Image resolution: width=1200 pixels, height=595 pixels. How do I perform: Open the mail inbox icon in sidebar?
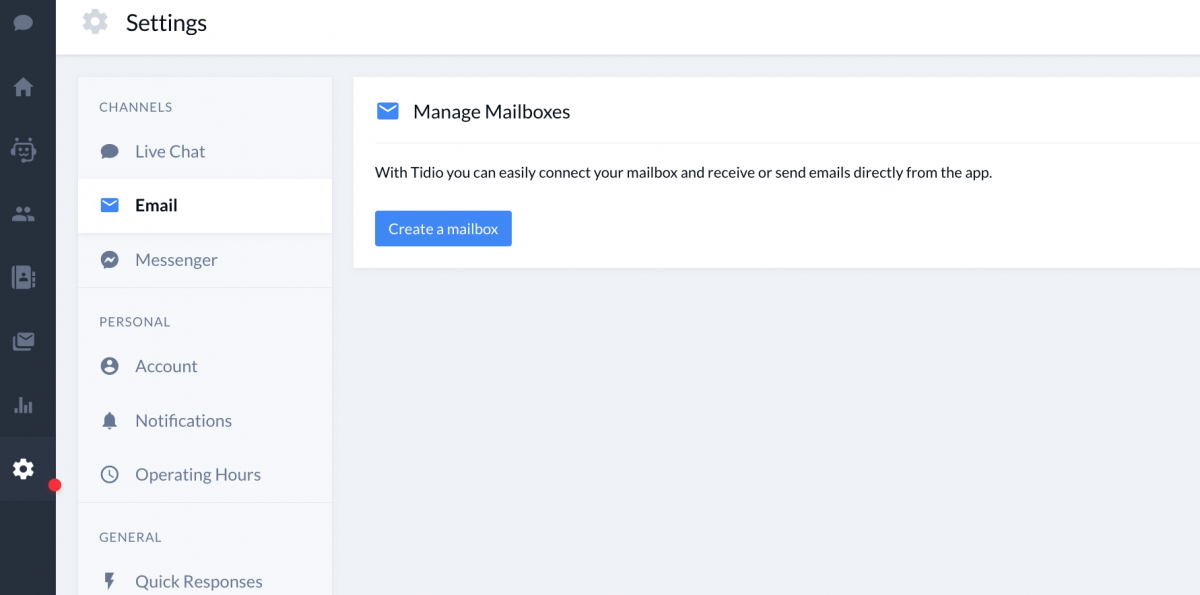point(23,341)
